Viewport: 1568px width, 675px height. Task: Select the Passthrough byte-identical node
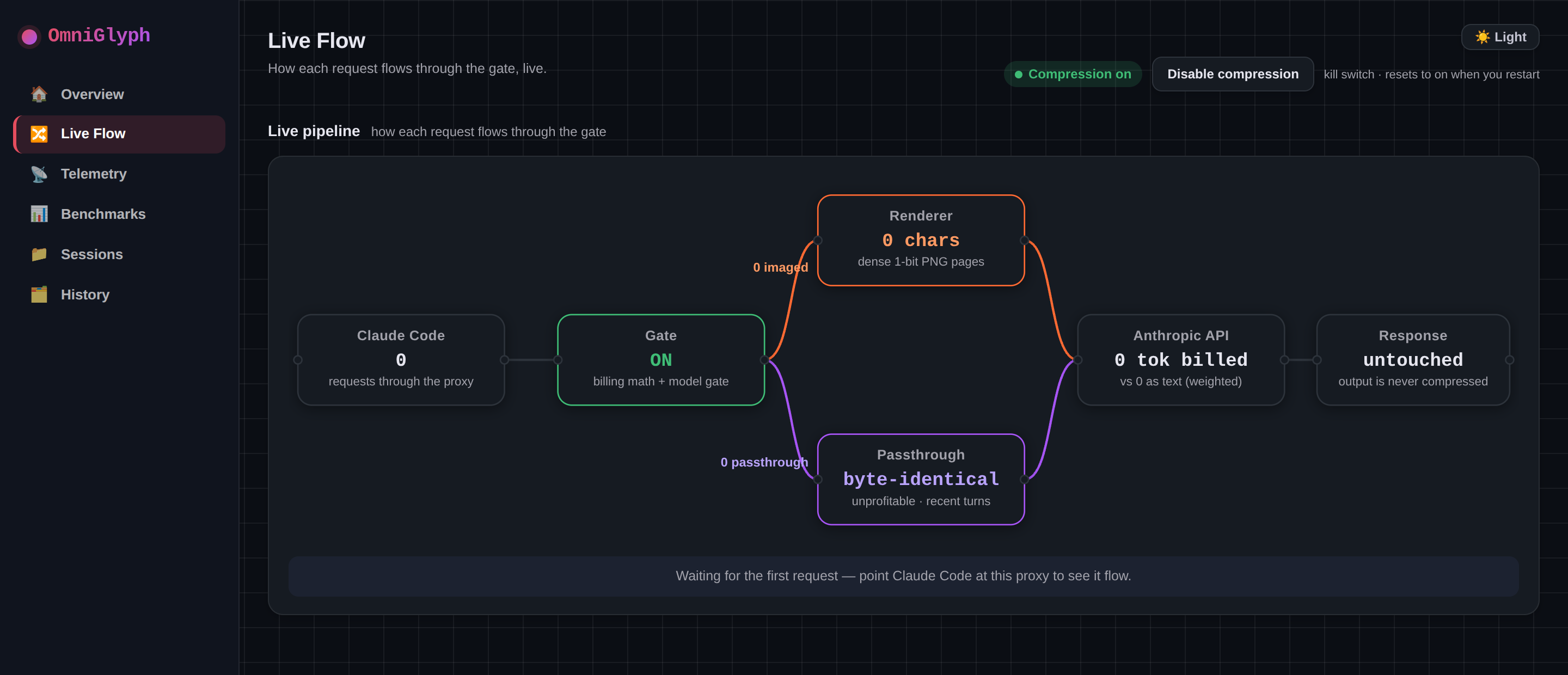[x=920, y=479]
